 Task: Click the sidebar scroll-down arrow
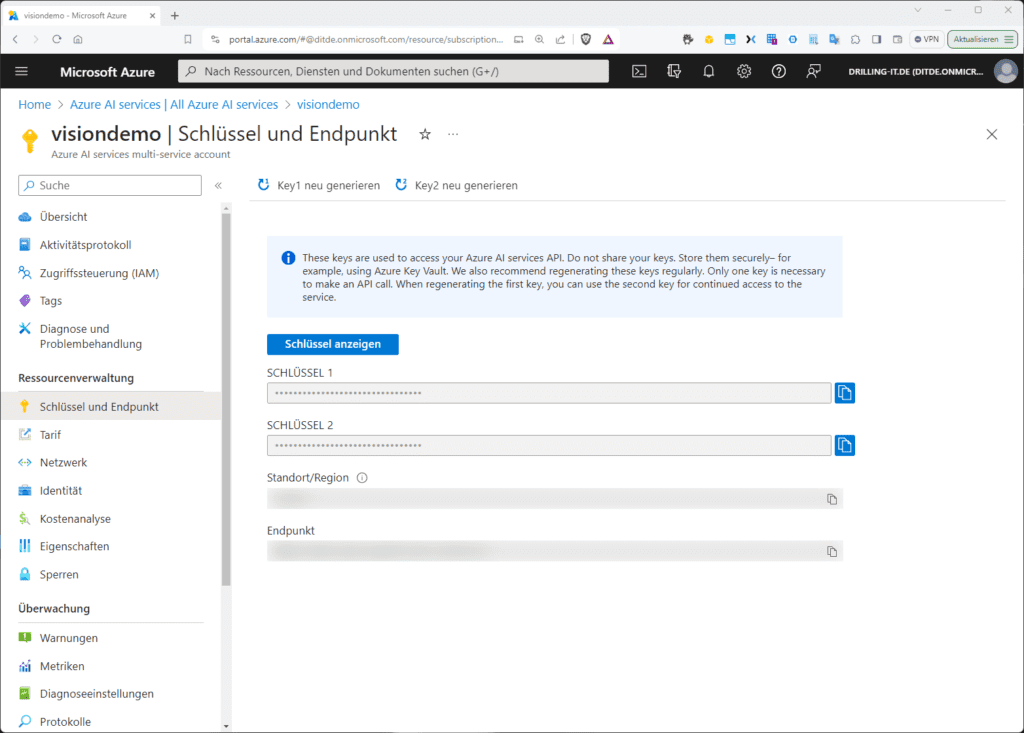[x=226, y=726]
